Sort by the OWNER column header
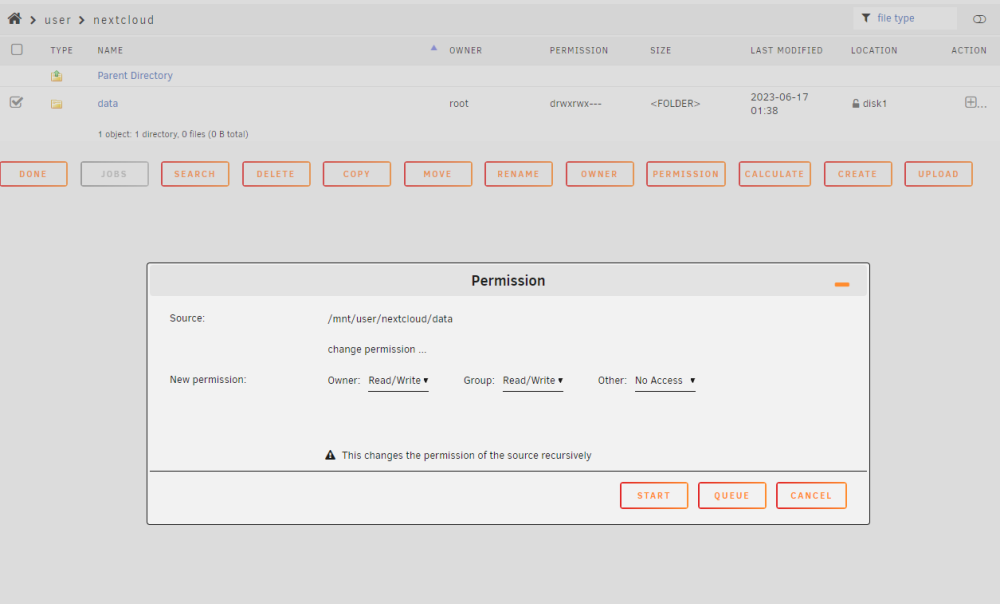This screenshot has height=604, width=1000. point(466,50)
